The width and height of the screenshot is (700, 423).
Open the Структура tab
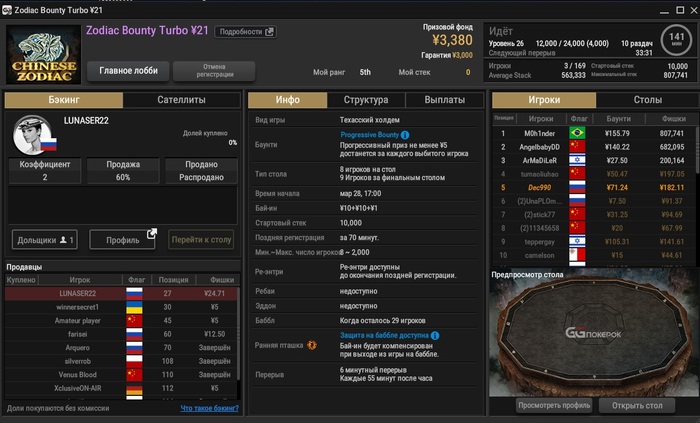click(x=366, y=100)
